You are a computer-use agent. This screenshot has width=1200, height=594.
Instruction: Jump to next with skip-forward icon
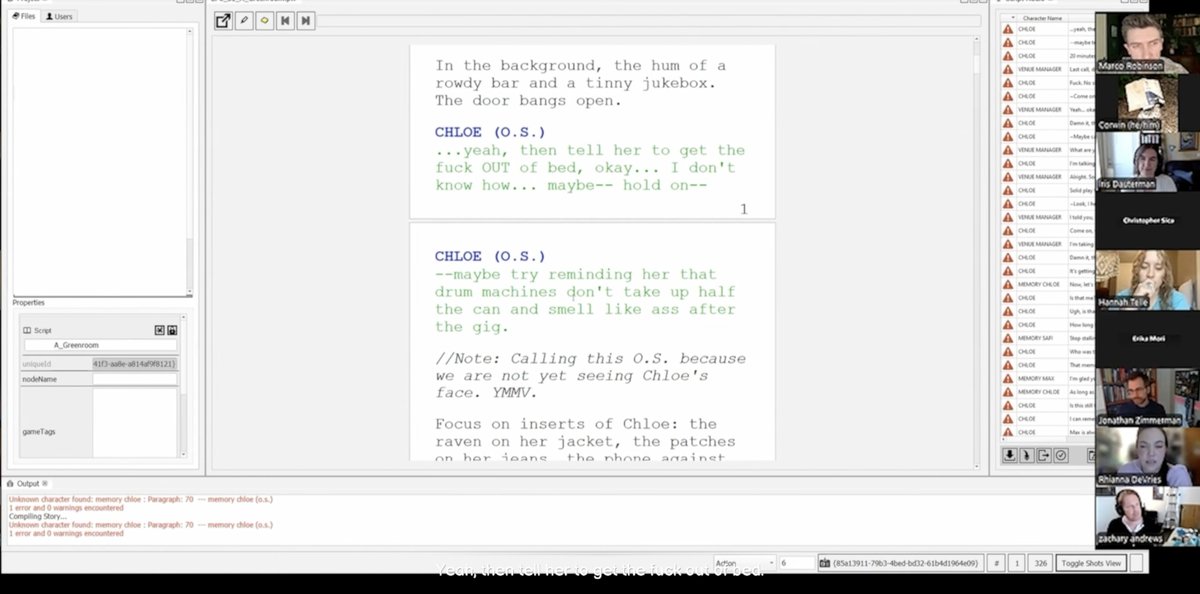(x=306, y=20)
